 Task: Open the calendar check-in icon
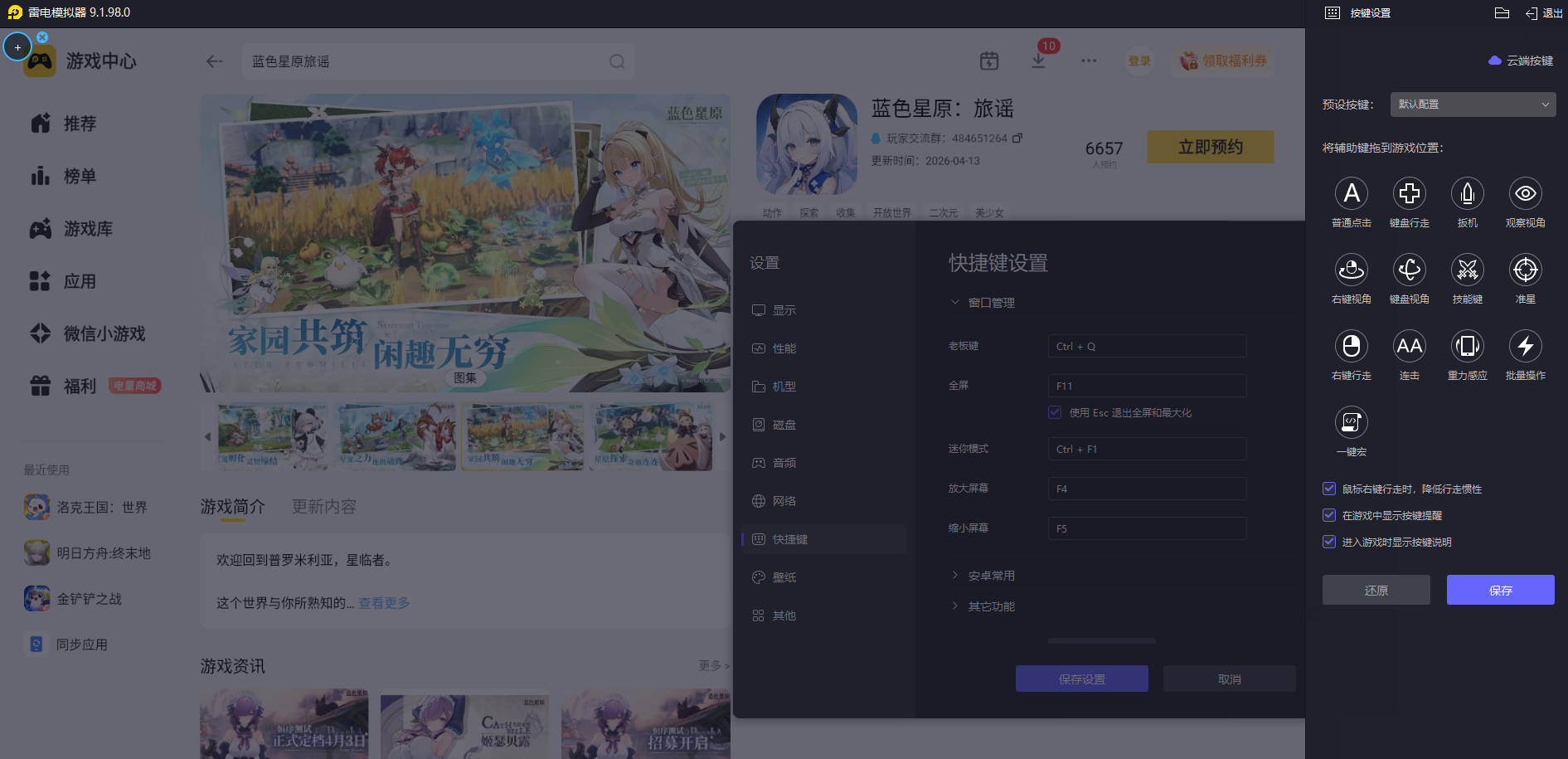988,61
